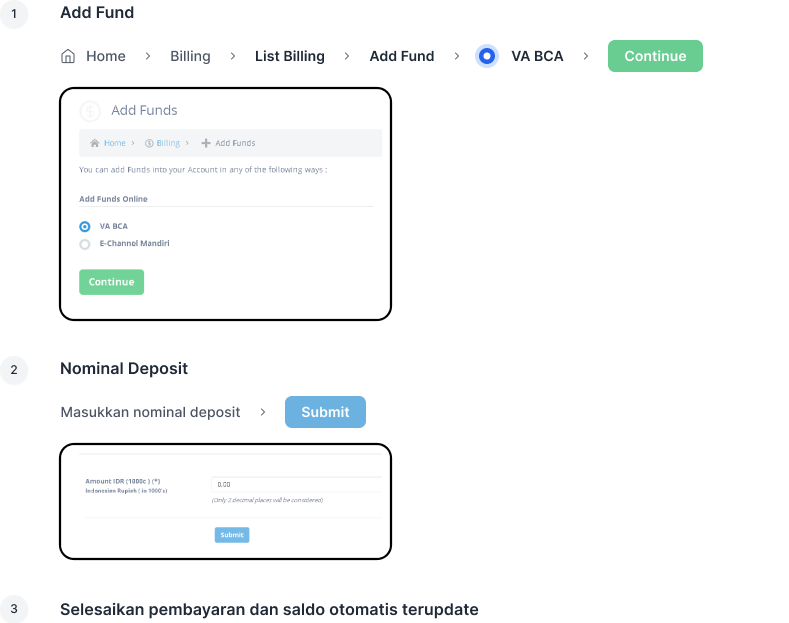This screenshot has height=623, width=789.
Task: Click the house icon beside Home
Action: tap(68, 56)
